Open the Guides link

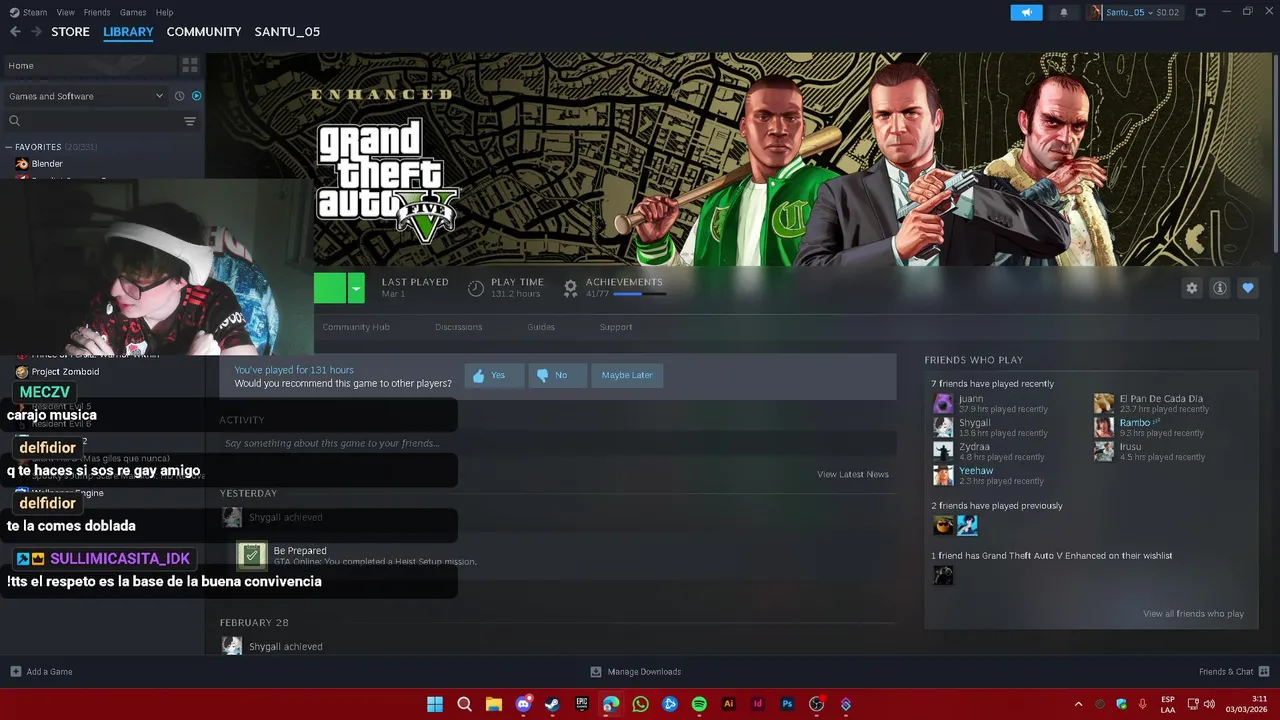(541, 327)
